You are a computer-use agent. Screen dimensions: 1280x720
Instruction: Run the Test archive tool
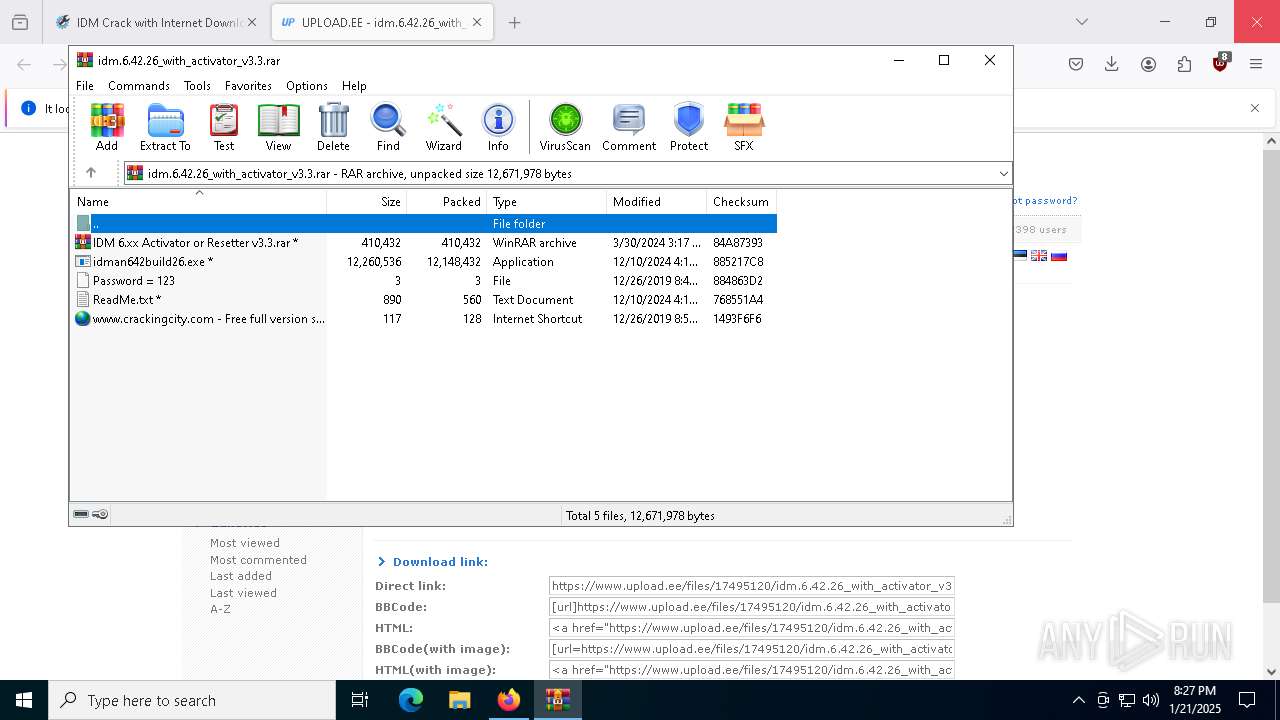click(x=224, y=127)
